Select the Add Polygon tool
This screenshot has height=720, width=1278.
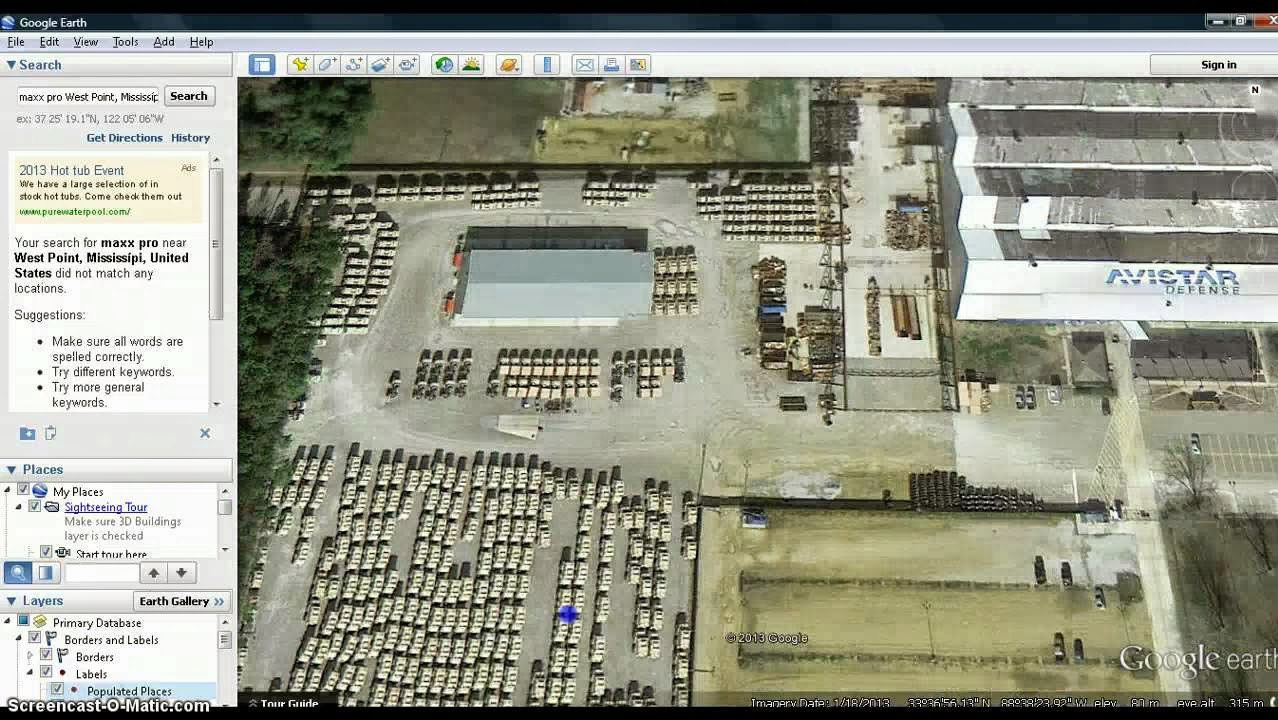(x=327, y=64)
